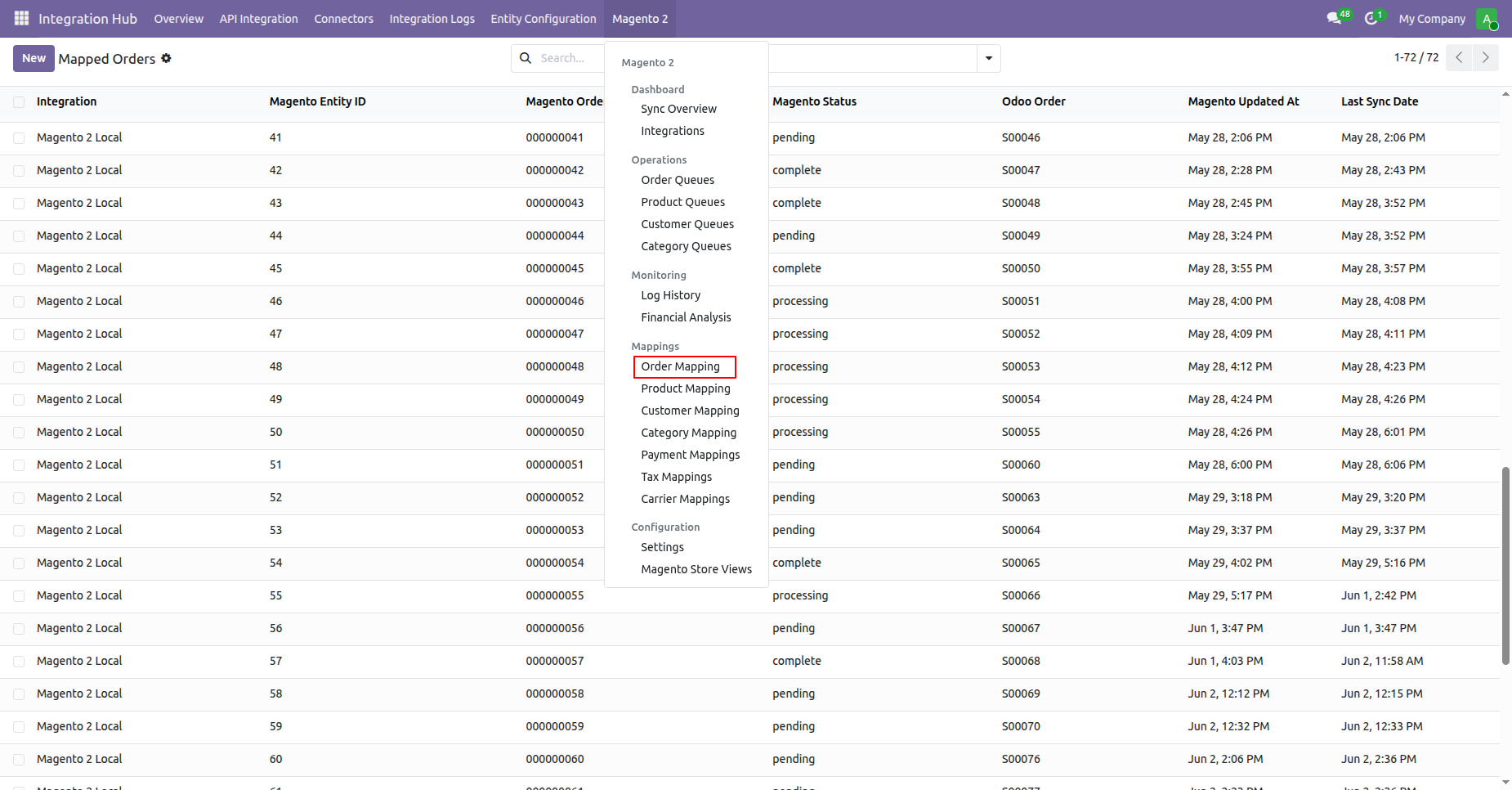1512x790 pixels.
Task: Click the 1-72 / 72 pager counter
Action: pyautogui.click(x=1416, y=57)
